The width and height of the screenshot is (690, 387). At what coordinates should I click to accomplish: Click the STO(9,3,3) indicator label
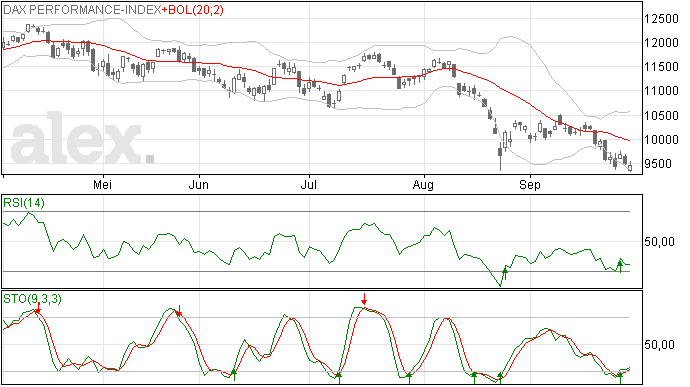[x=32, y=299]
